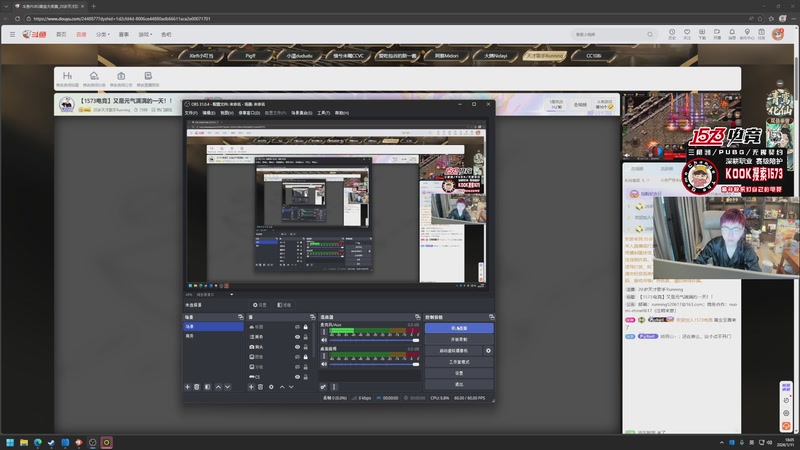Expand the 分类 dropdown in Douyu header
Screen dimensions: 800x450
103,34
